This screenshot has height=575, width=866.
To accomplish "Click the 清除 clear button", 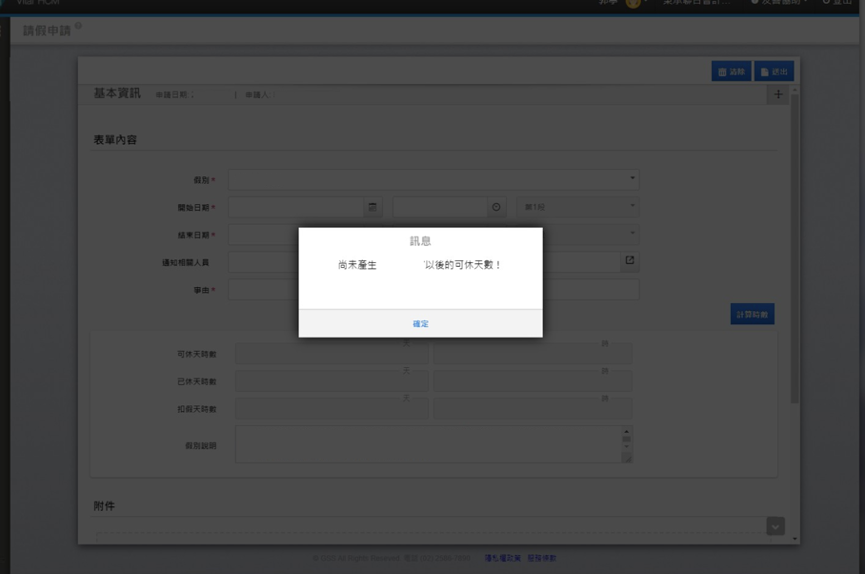I will pos(731,72).
